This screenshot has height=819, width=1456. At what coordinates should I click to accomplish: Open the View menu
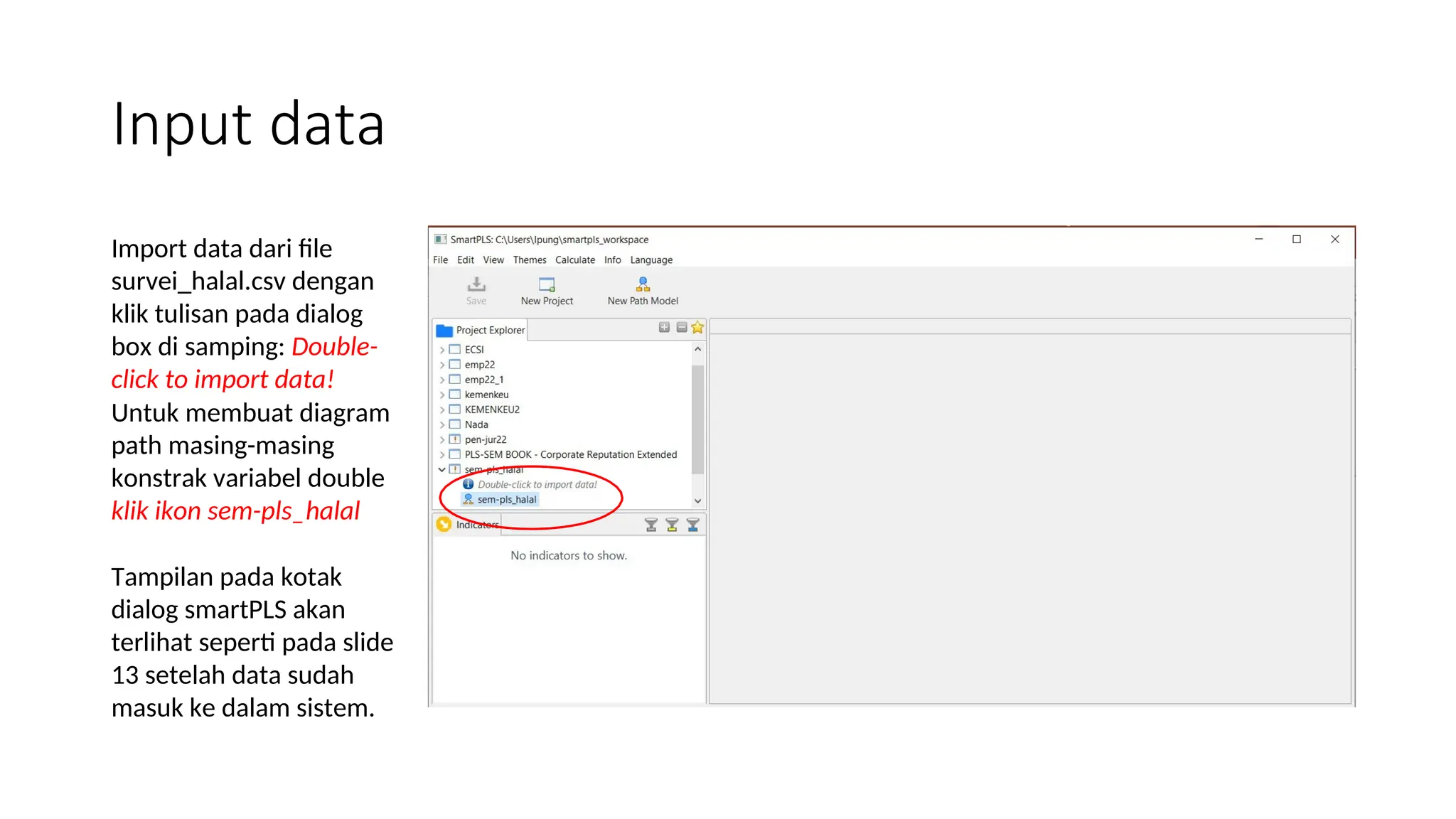[493, 260]
